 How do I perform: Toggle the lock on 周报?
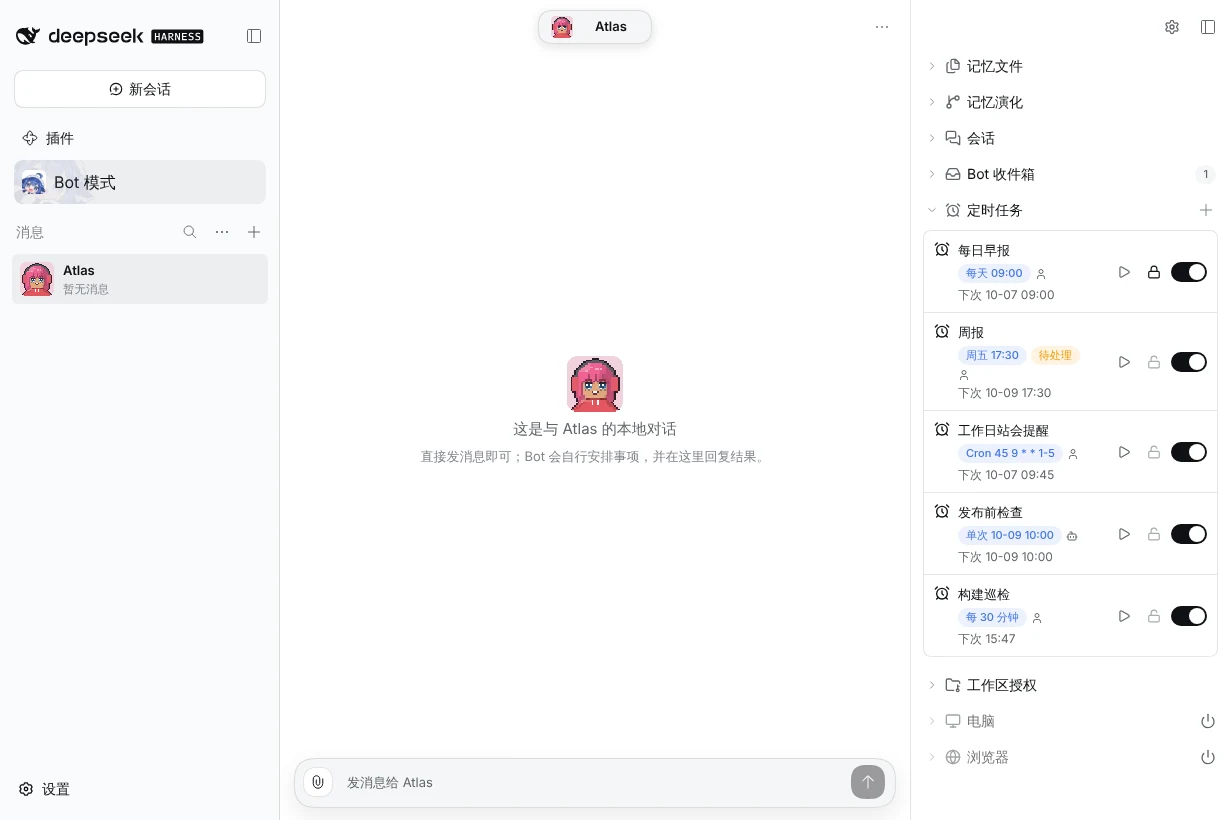point(1154,362)
